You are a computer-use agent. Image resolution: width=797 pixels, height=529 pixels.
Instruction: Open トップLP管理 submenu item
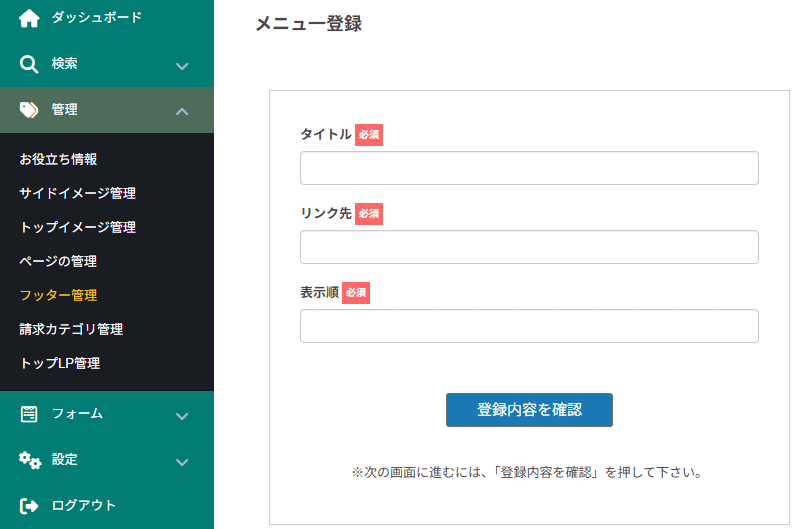click(60, 363)
